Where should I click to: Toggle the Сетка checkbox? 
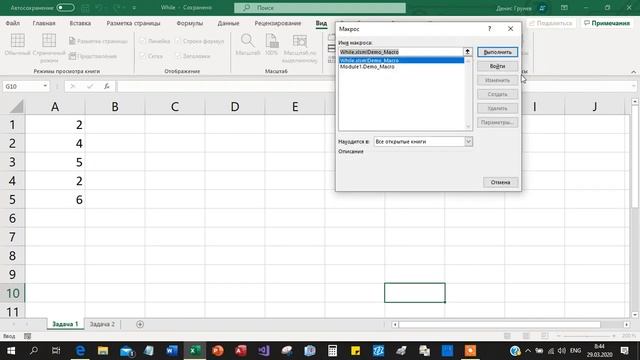coord(143,56)
